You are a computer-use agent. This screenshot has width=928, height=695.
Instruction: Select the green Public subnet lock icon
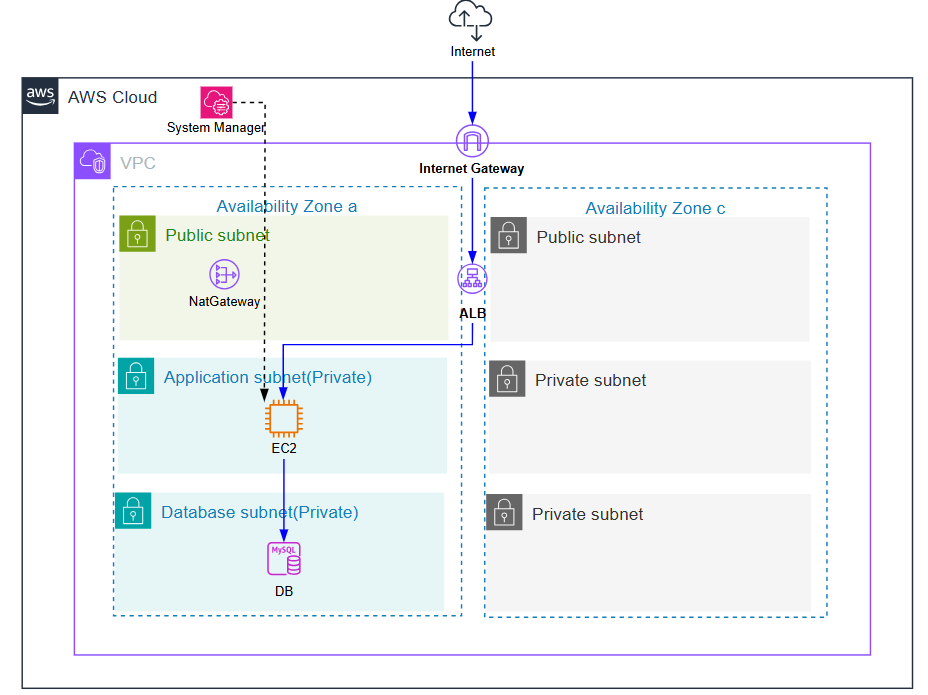tap(137, 234)
